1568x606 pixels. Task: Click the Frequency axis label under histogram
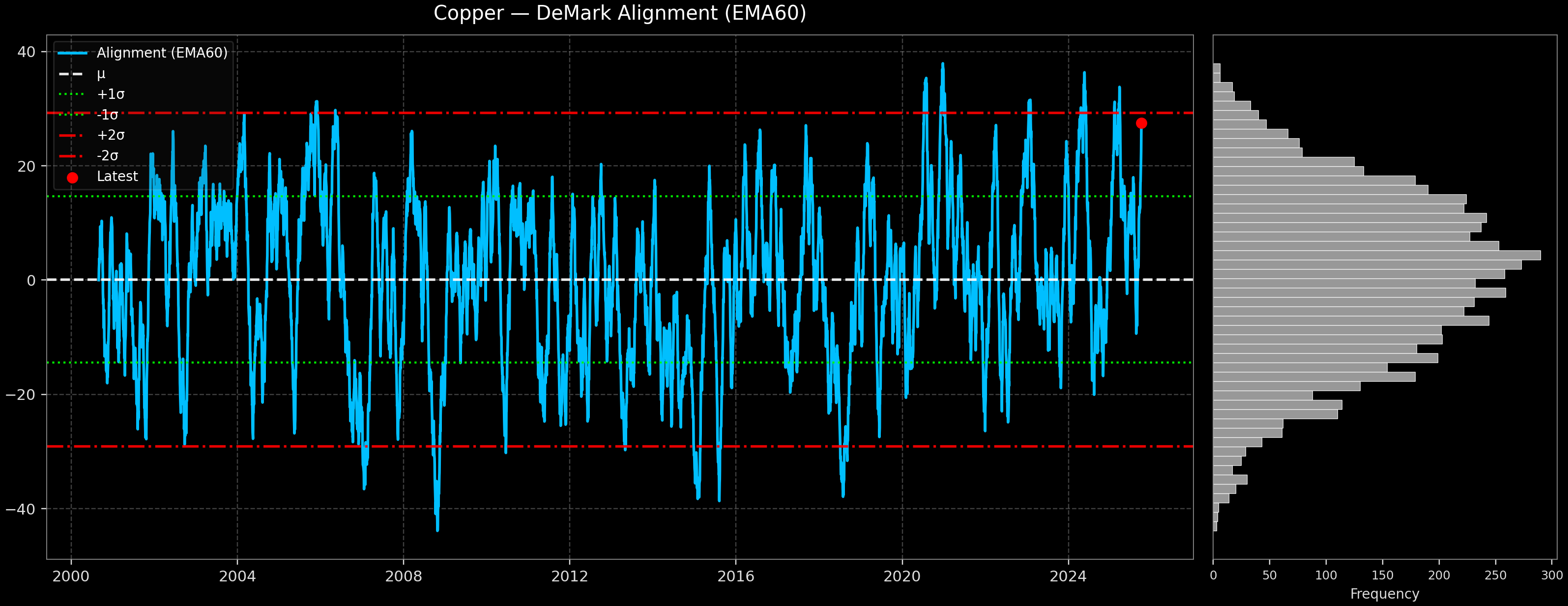tap(1384, 594)
